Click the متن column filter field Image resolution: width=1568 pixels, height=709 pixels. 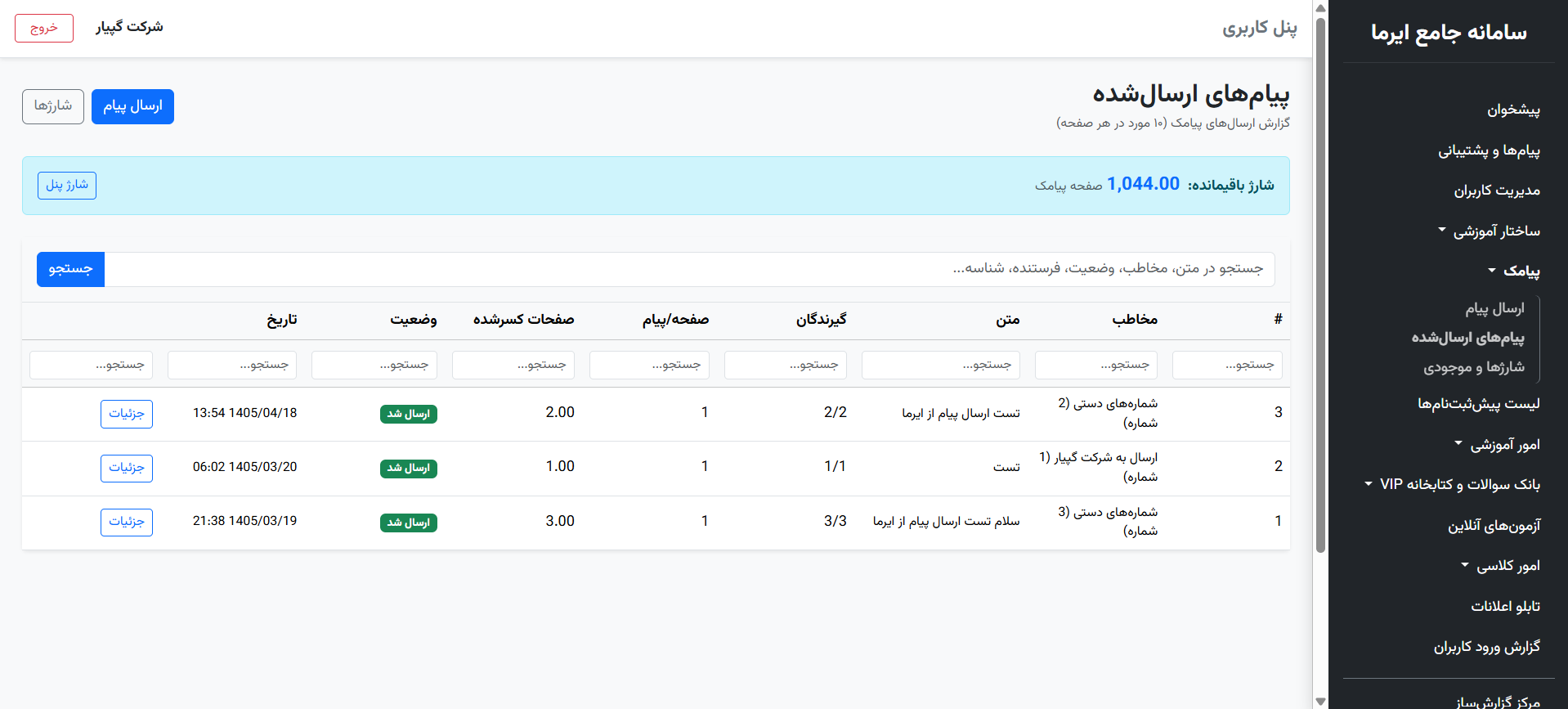tap(941, 365)
